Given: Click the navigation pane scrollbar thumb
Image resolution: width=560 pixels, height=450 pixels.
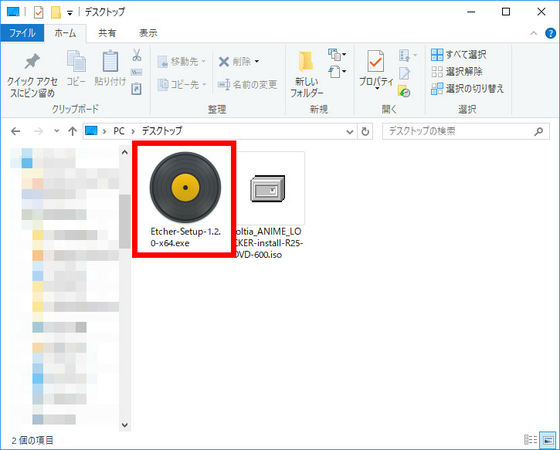Looking at the screenshot, I should (x=125, y=221).
